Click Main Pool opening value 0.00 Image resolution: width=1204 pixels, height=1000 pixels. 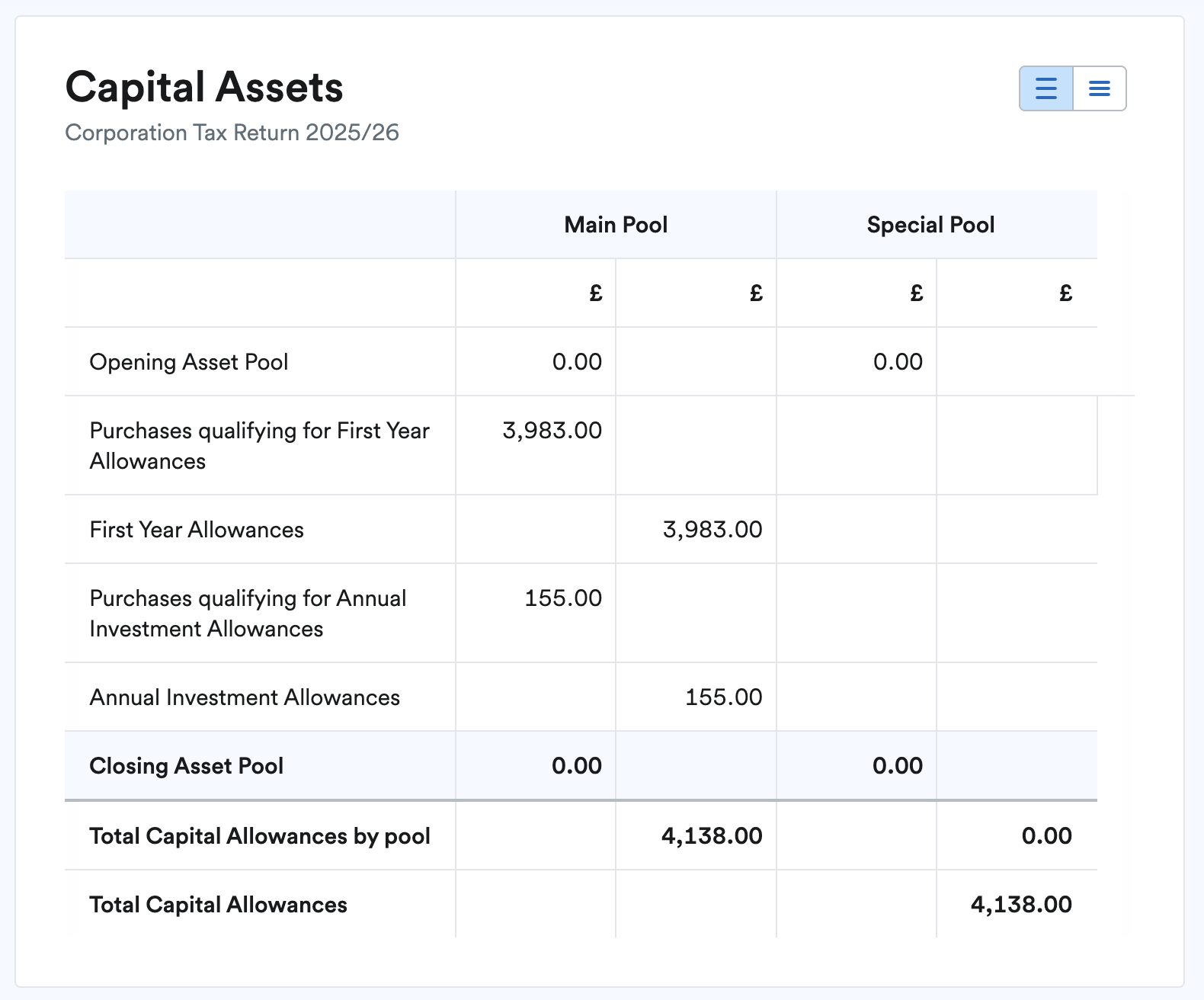(x=577, y=362)
